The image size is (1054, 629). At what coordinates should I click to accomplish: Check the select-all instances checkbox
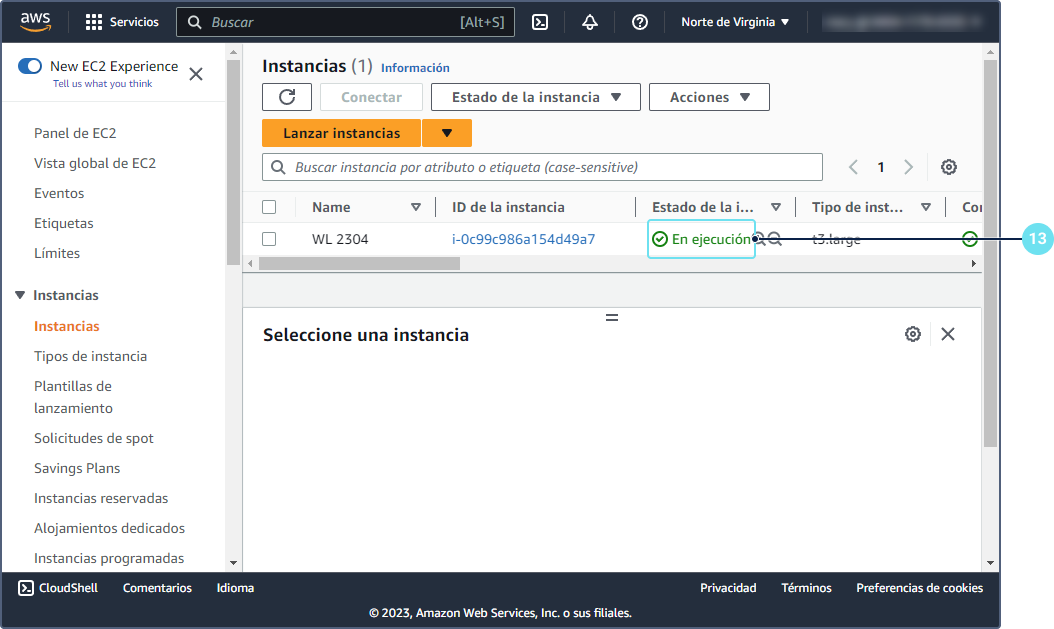pyautogui.click(x=269, y=207)
